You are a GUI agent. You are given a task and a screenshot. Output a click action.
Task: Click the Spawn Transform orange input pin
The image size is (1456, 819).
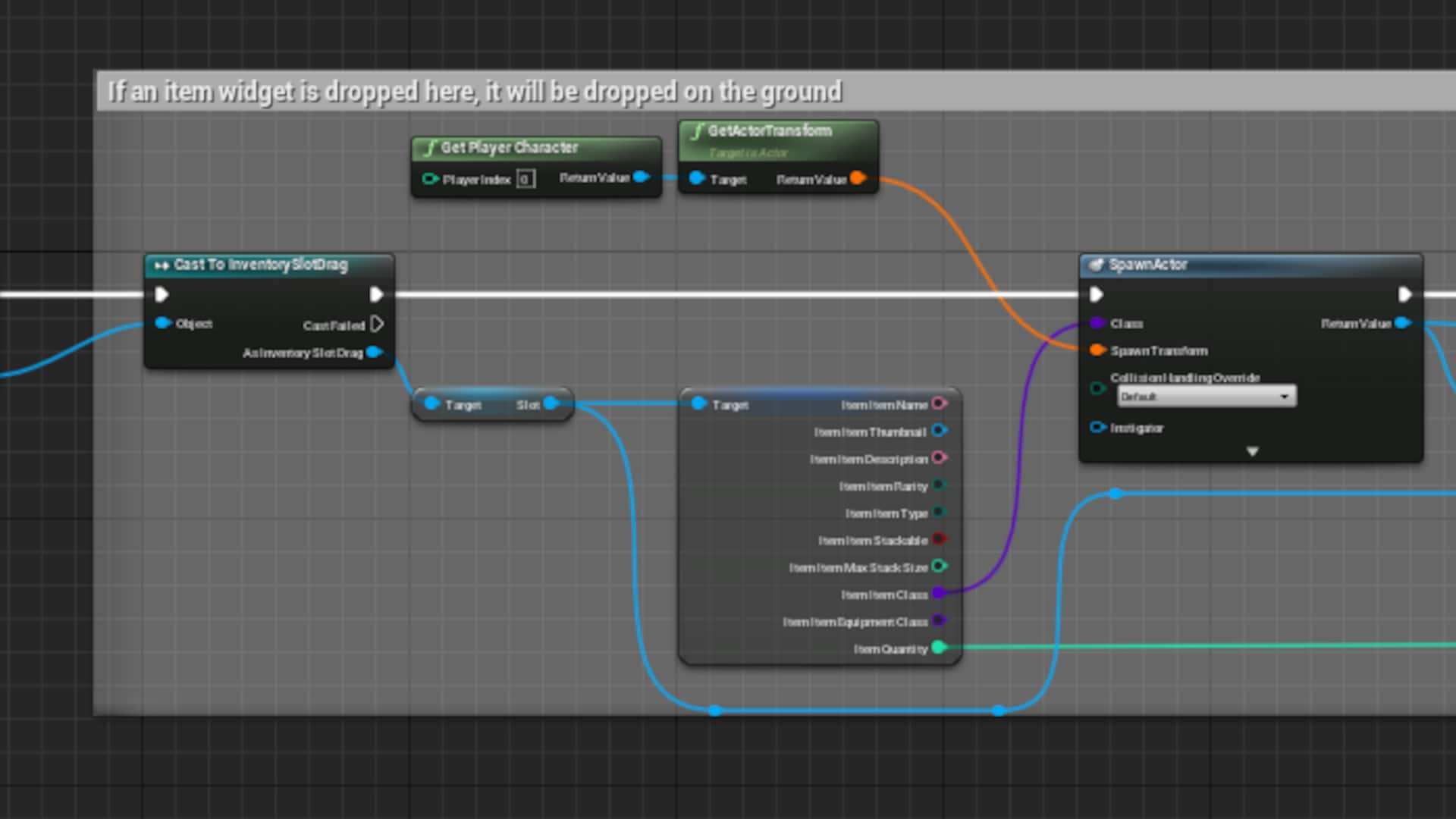[x=1097, y=350]
